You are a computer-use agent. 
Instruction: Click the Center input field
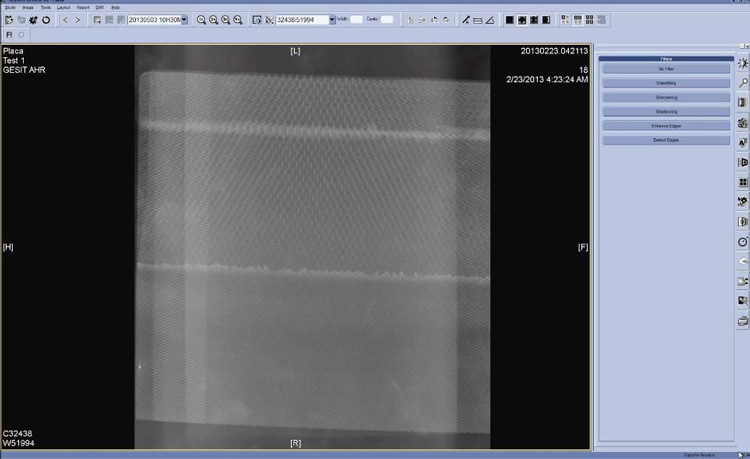(387, 19)
